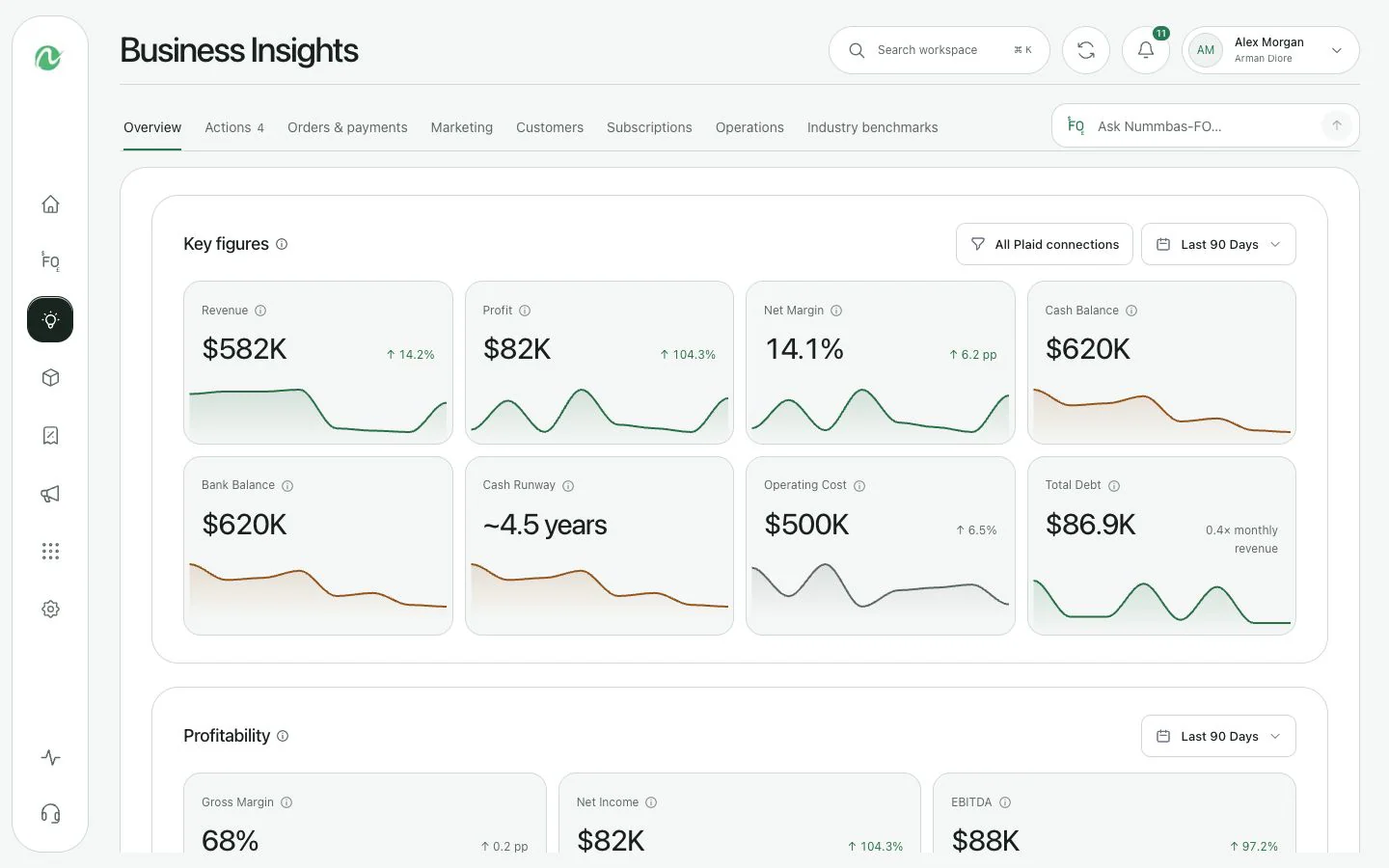Open the apps grid sidebar icon

click(x=50, y=552)
